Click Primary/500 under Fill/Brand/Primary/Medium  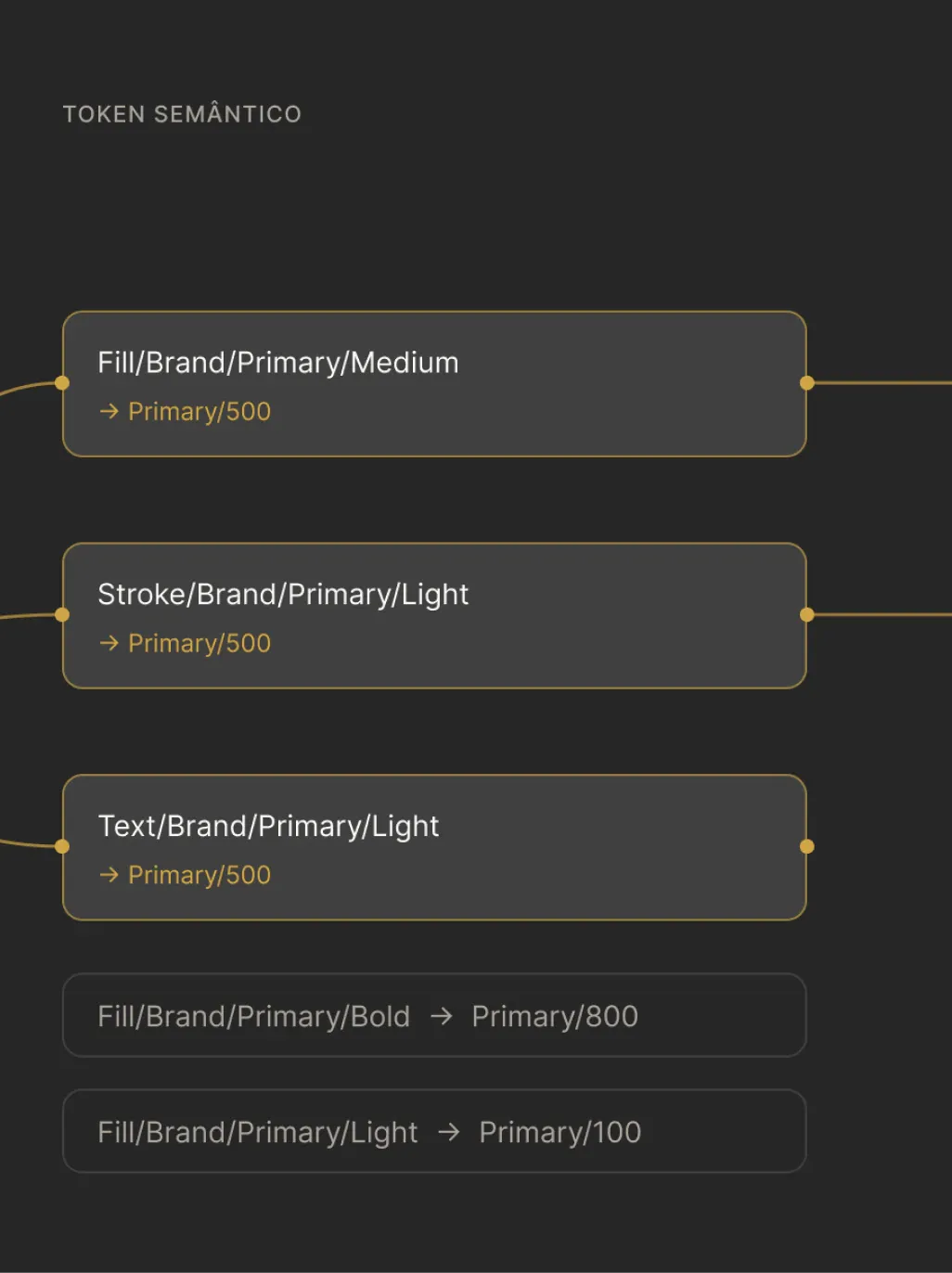pyautogui.click(x=199, y=411)
